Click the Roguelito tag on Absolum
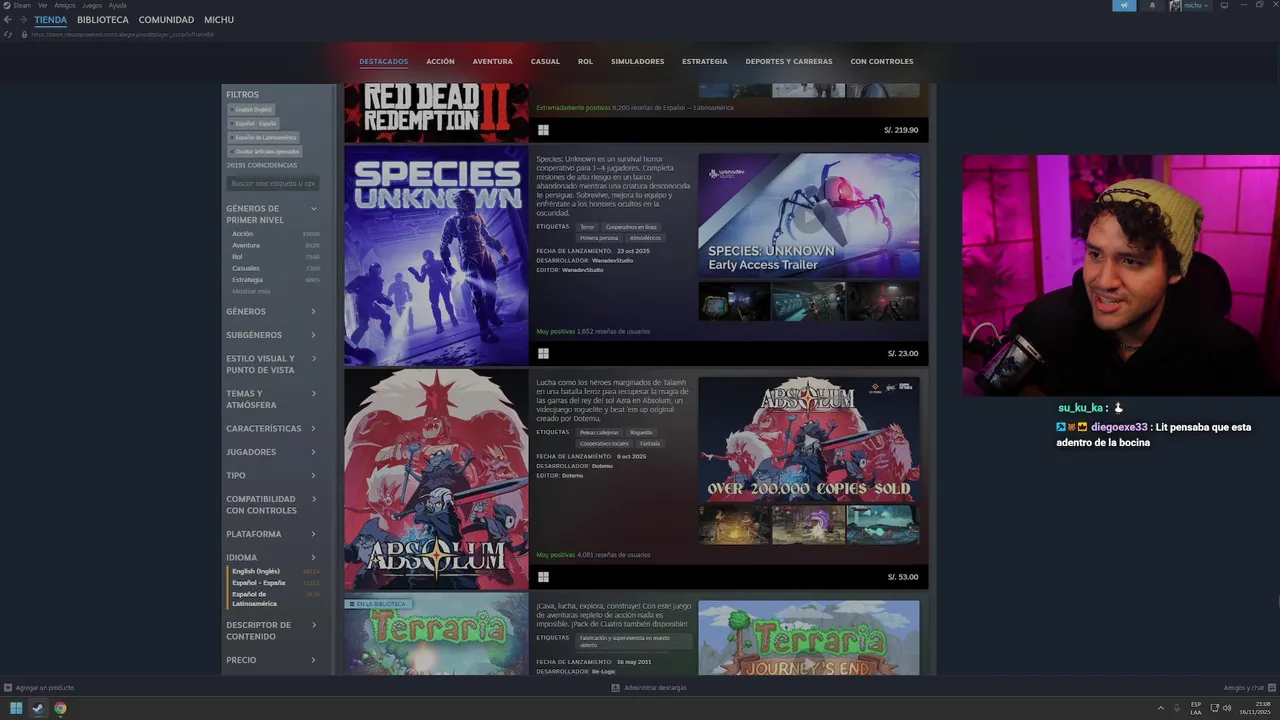The width and height of the screenshot is (1280, 720). coord(641,432)
